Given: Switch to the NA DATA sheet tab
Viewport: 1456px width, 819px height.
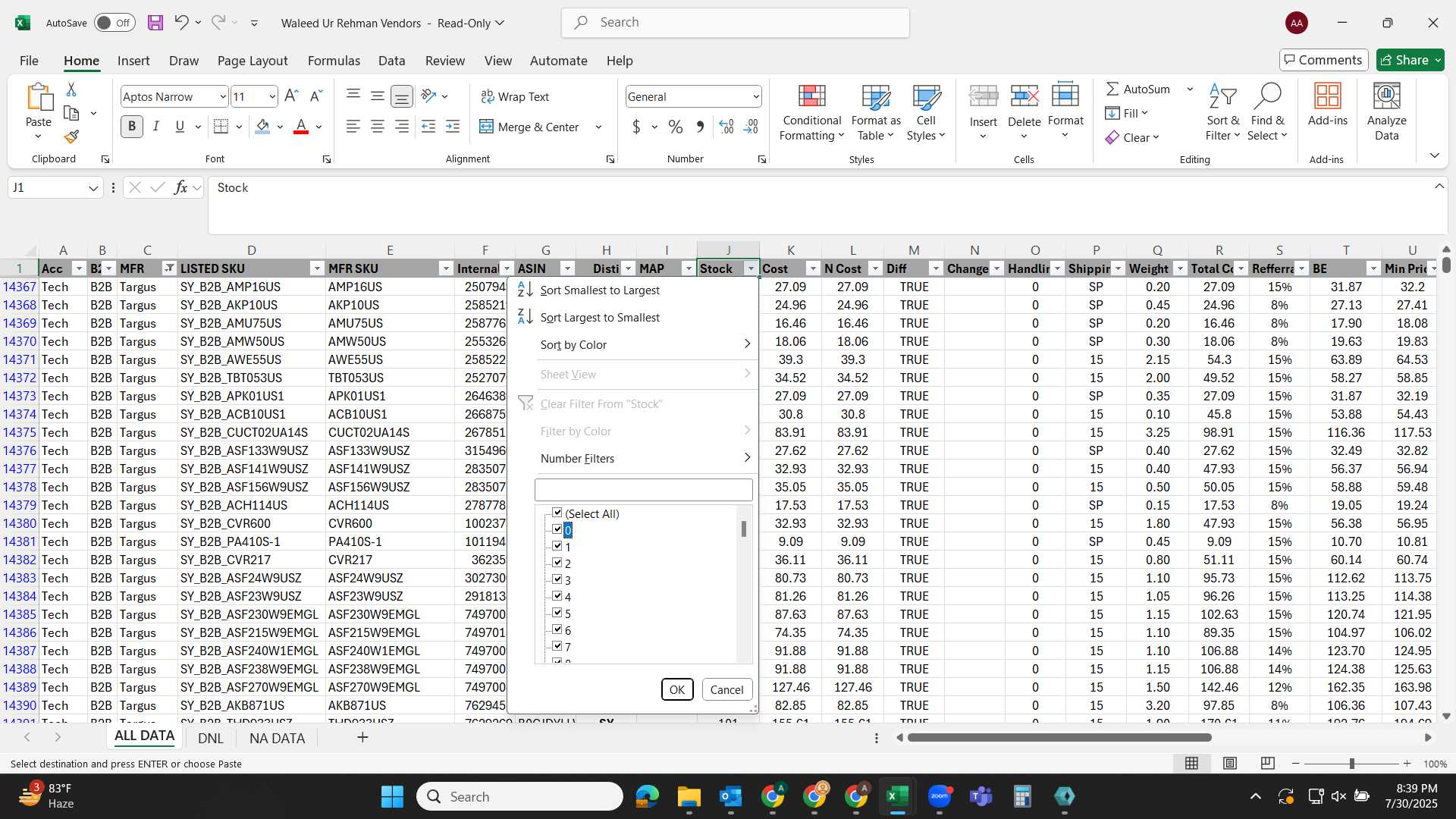Looking at the screenshot, I should click(277, 738).
